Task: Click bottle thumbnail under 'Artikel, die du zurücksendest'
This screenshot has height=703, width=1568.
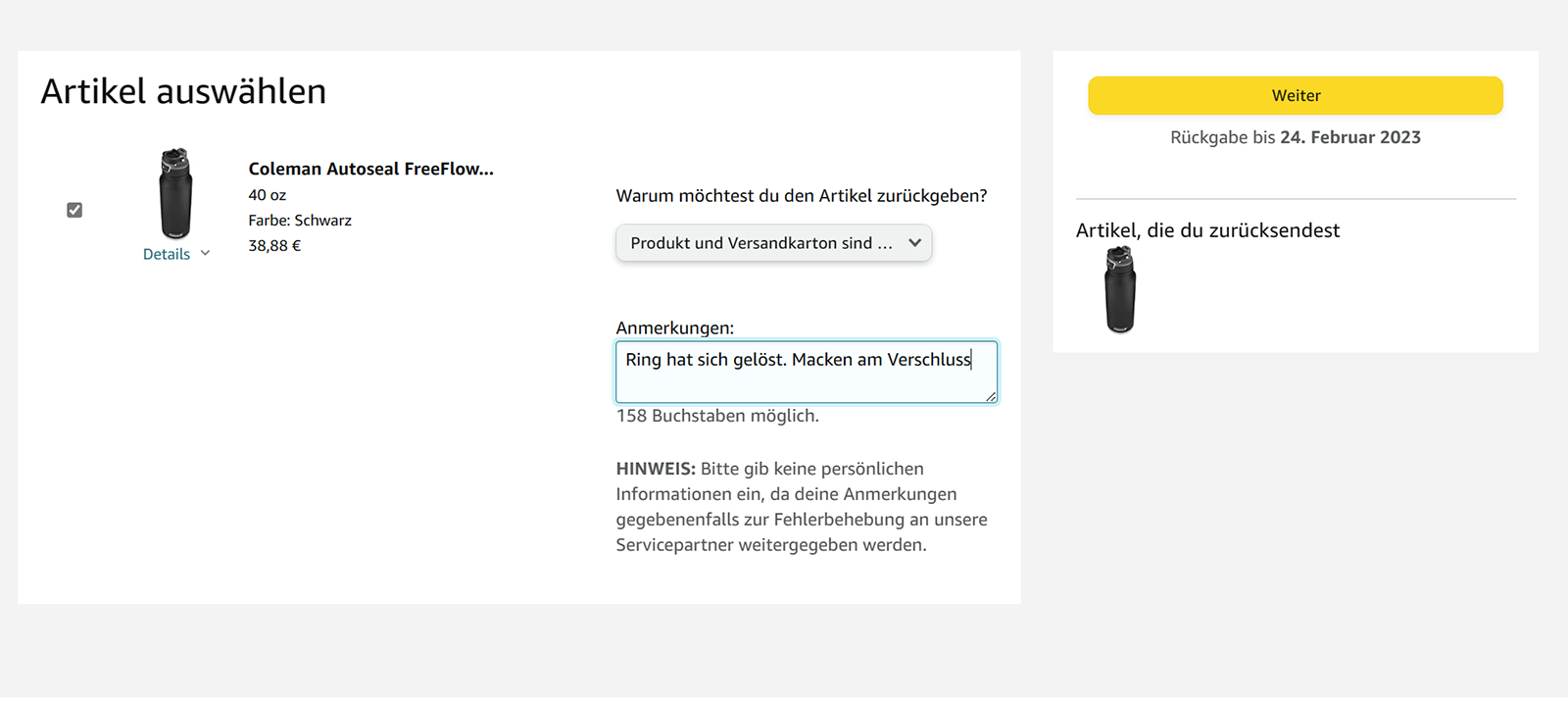Action: coord(1120,289)
